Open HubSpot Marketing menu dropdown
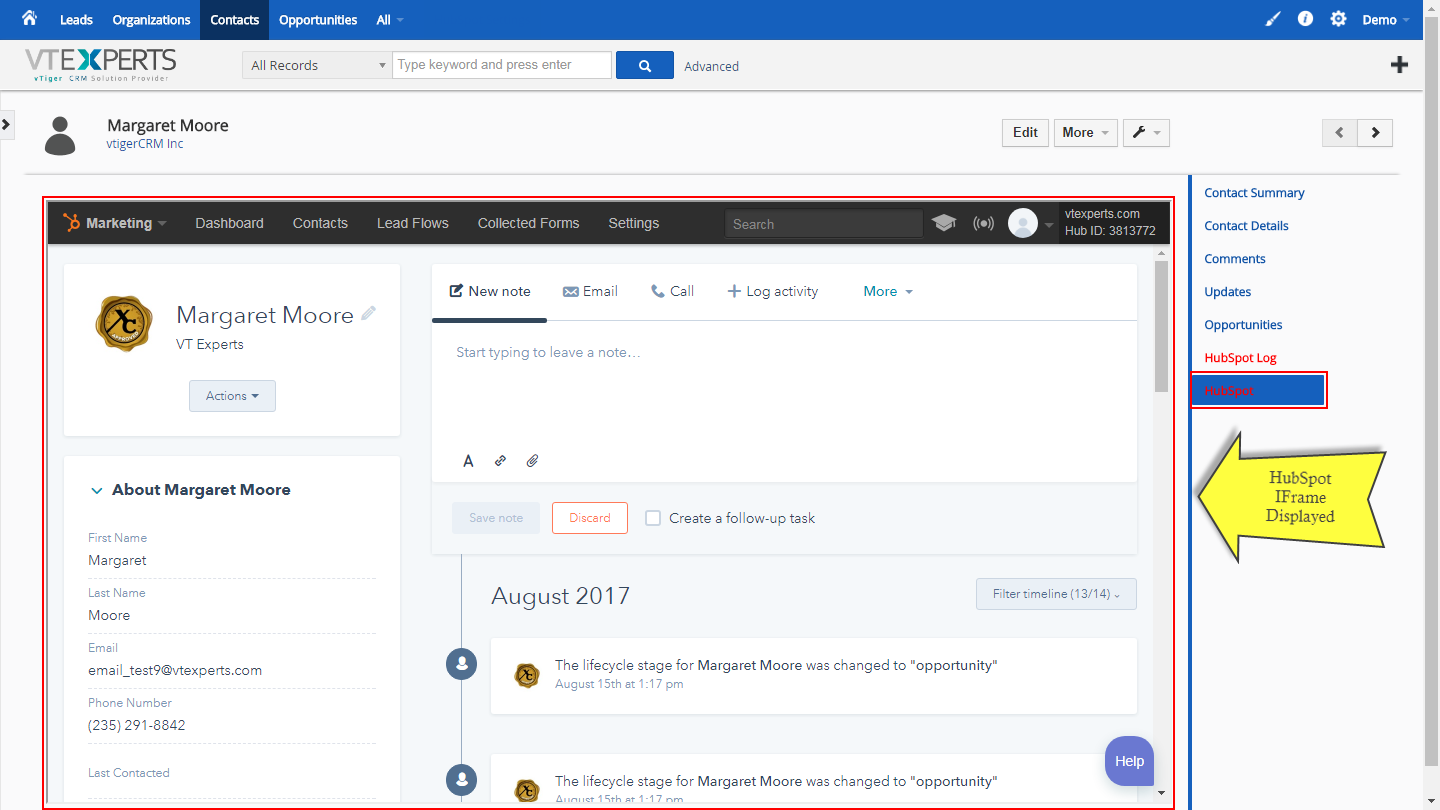Screen dimensions: 1440x810 tap(126, 223)
